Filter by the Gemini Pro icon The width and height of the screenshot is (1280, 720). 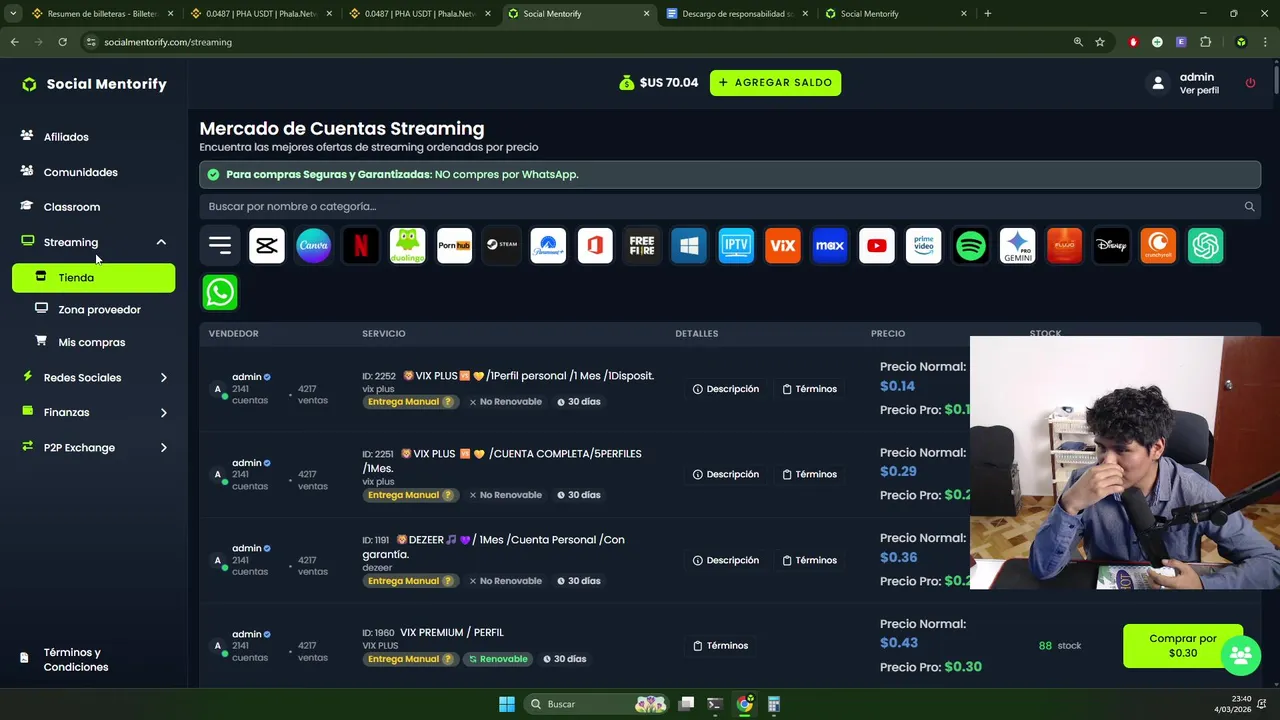[1018, 245]
